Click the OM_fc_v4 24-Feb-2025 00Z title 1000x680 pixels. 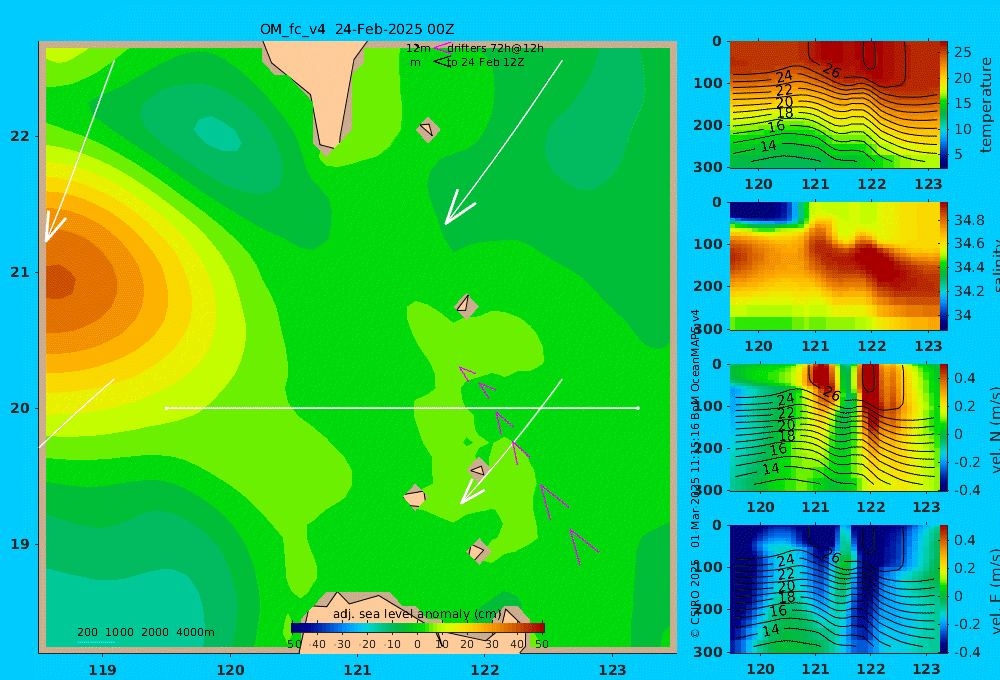coord(357,29)
